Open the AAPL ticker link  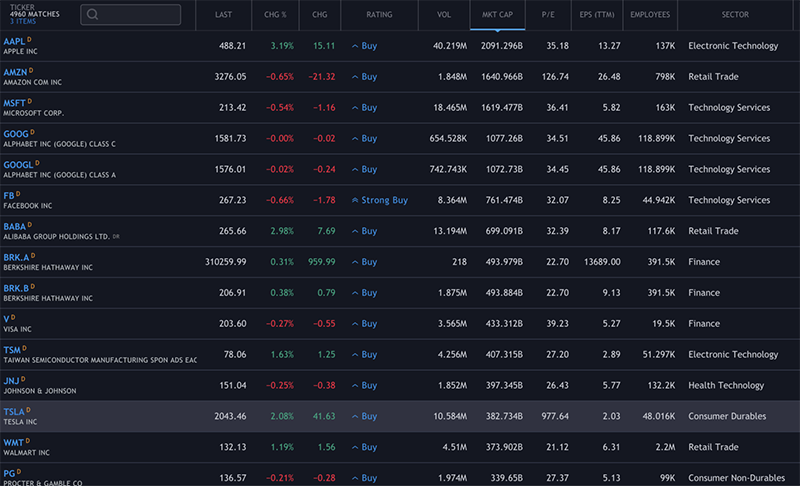pos(14,41)
